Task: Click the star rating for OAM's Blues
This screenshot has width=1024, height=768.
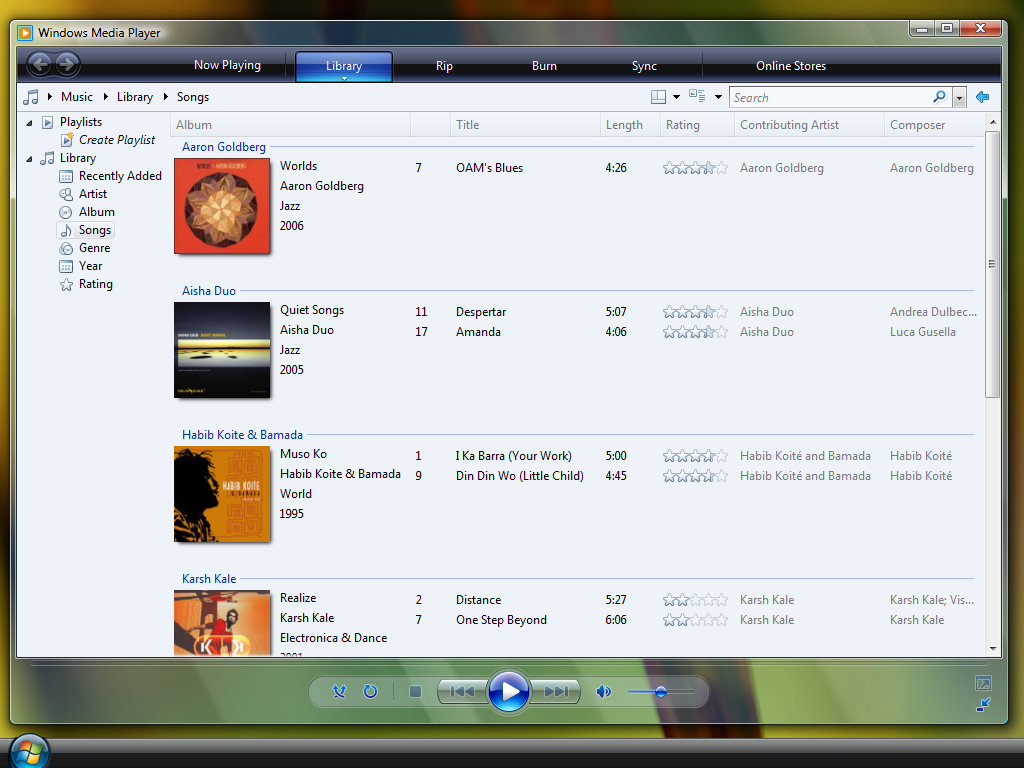Action: point(695,168)
